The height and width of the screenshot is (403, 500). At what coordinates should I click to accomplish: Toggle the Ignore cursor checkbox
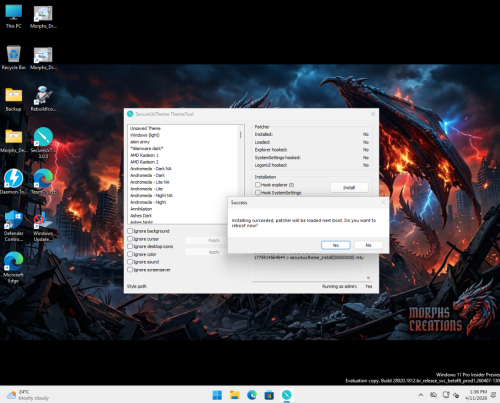[130, 239]
